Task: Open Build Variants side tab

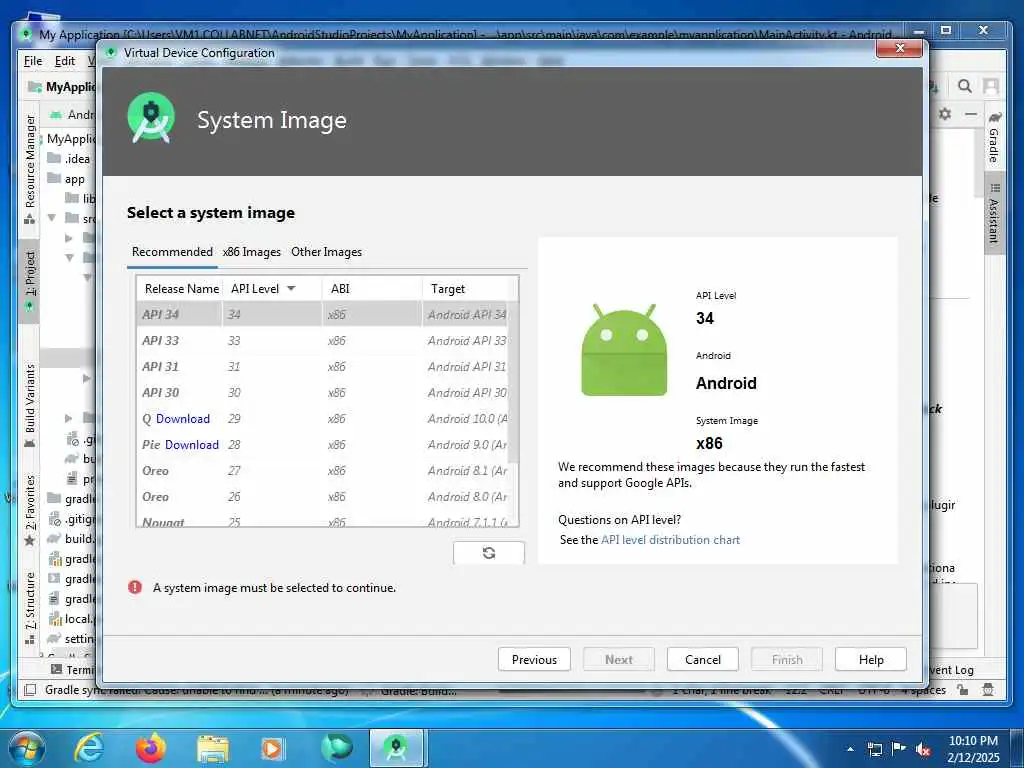Action: pyautogui.click(x=30, y=405)
